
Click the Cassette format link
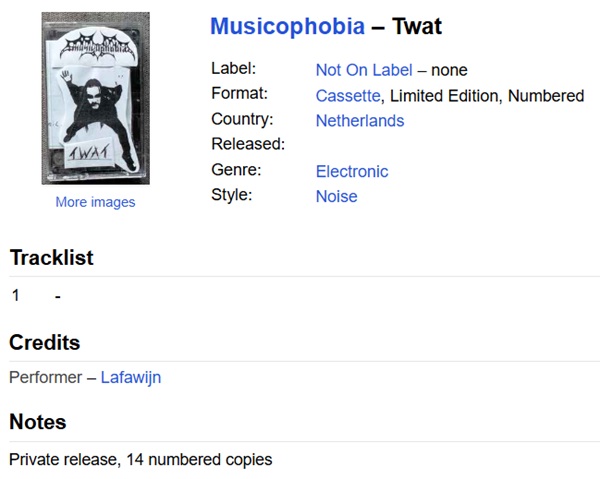pos(348,96)
